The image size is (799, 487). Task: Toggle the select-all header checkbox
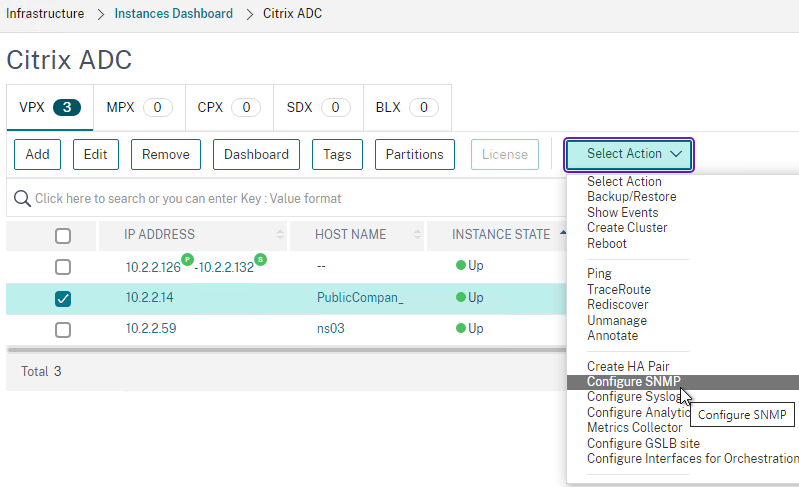[63, 236]
